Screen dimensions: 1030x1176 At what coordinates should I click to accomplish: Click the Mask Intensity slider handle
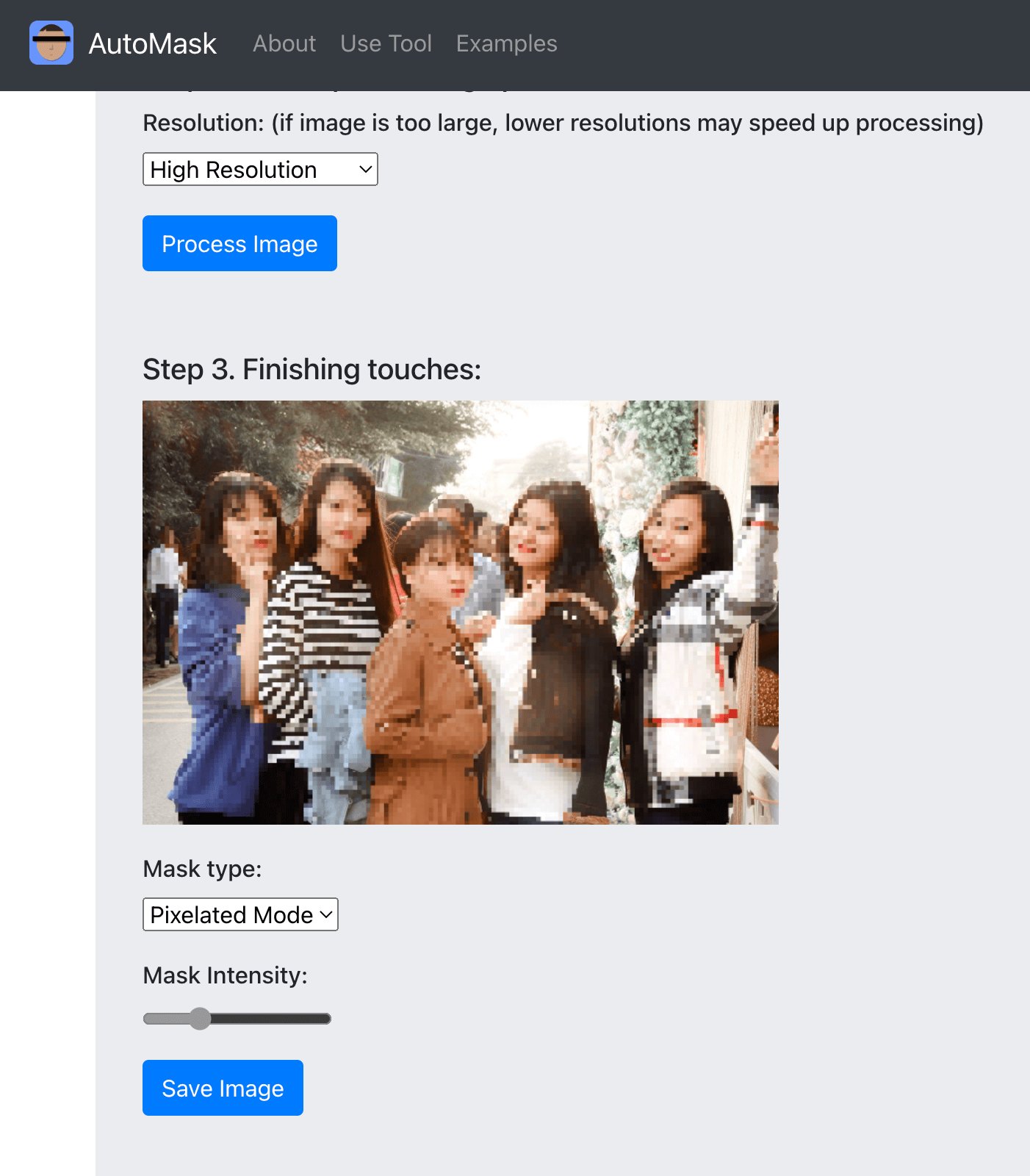tap(199, 1019)
